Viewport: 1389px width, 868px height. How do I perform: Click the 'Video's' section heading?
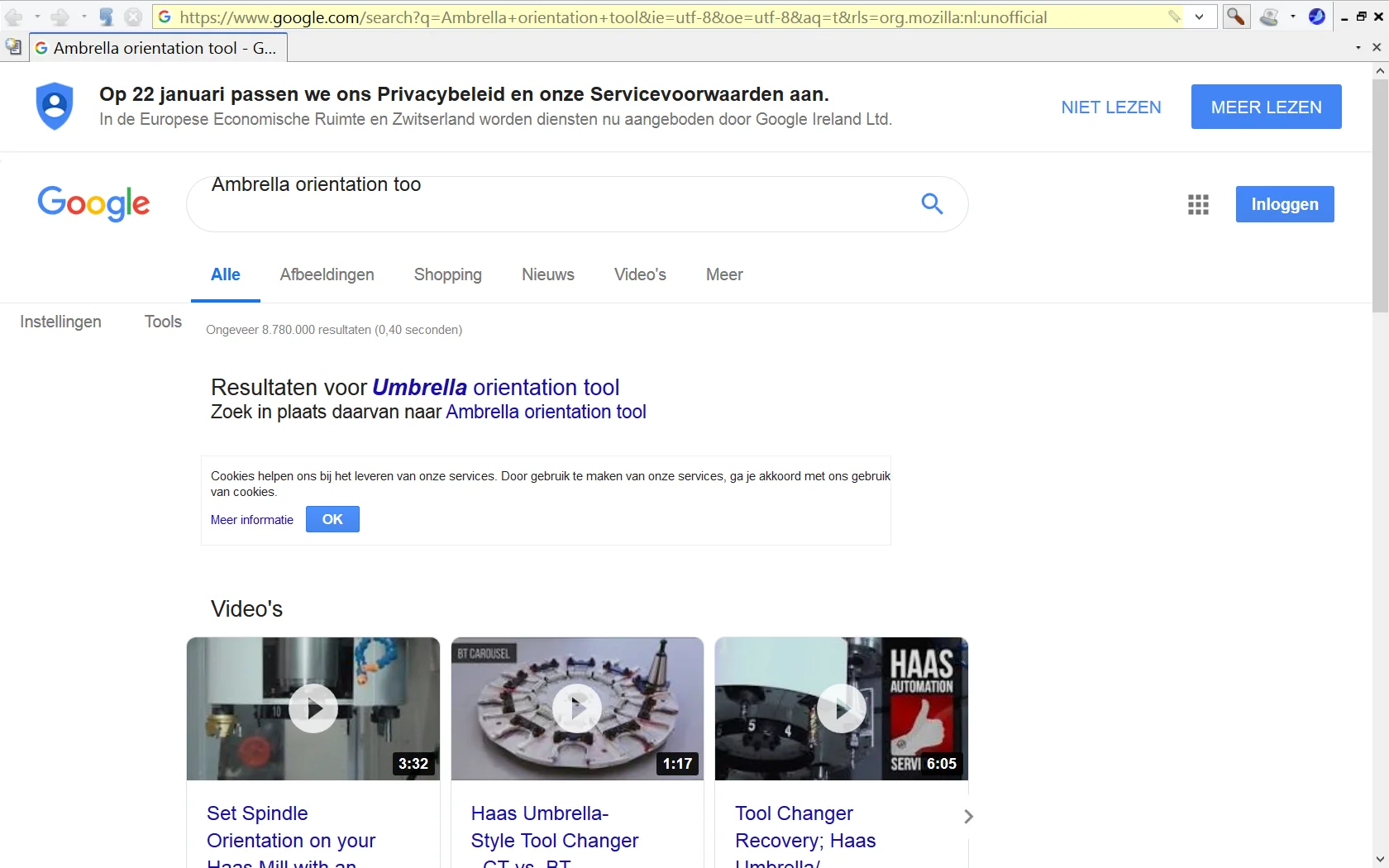click(246, 609)
